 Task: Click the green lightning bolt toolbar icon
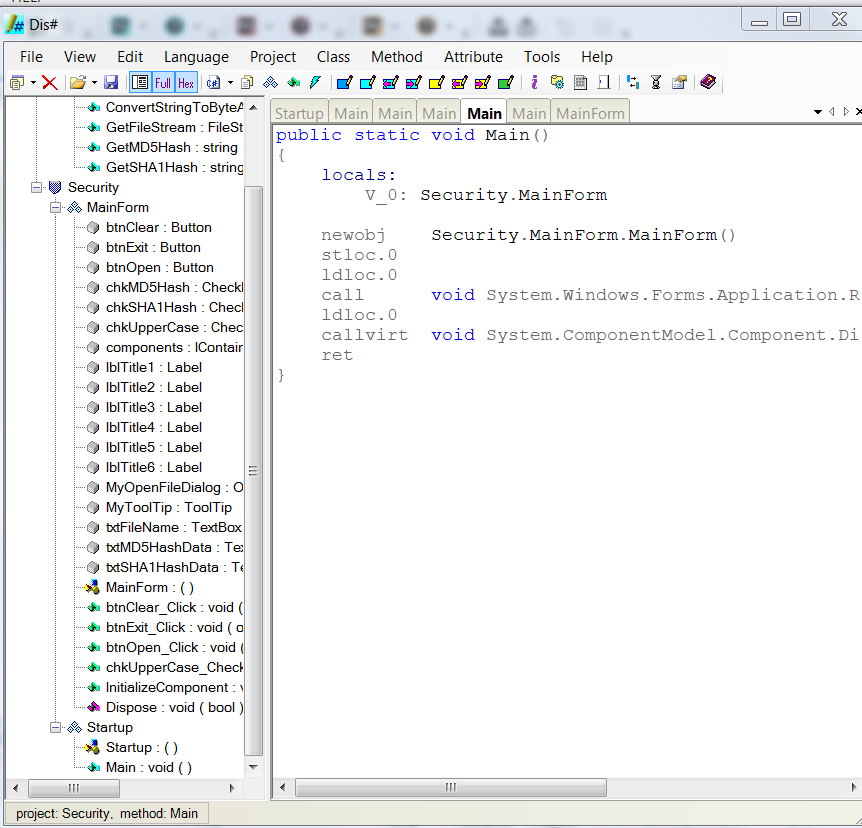click(315, 82)
